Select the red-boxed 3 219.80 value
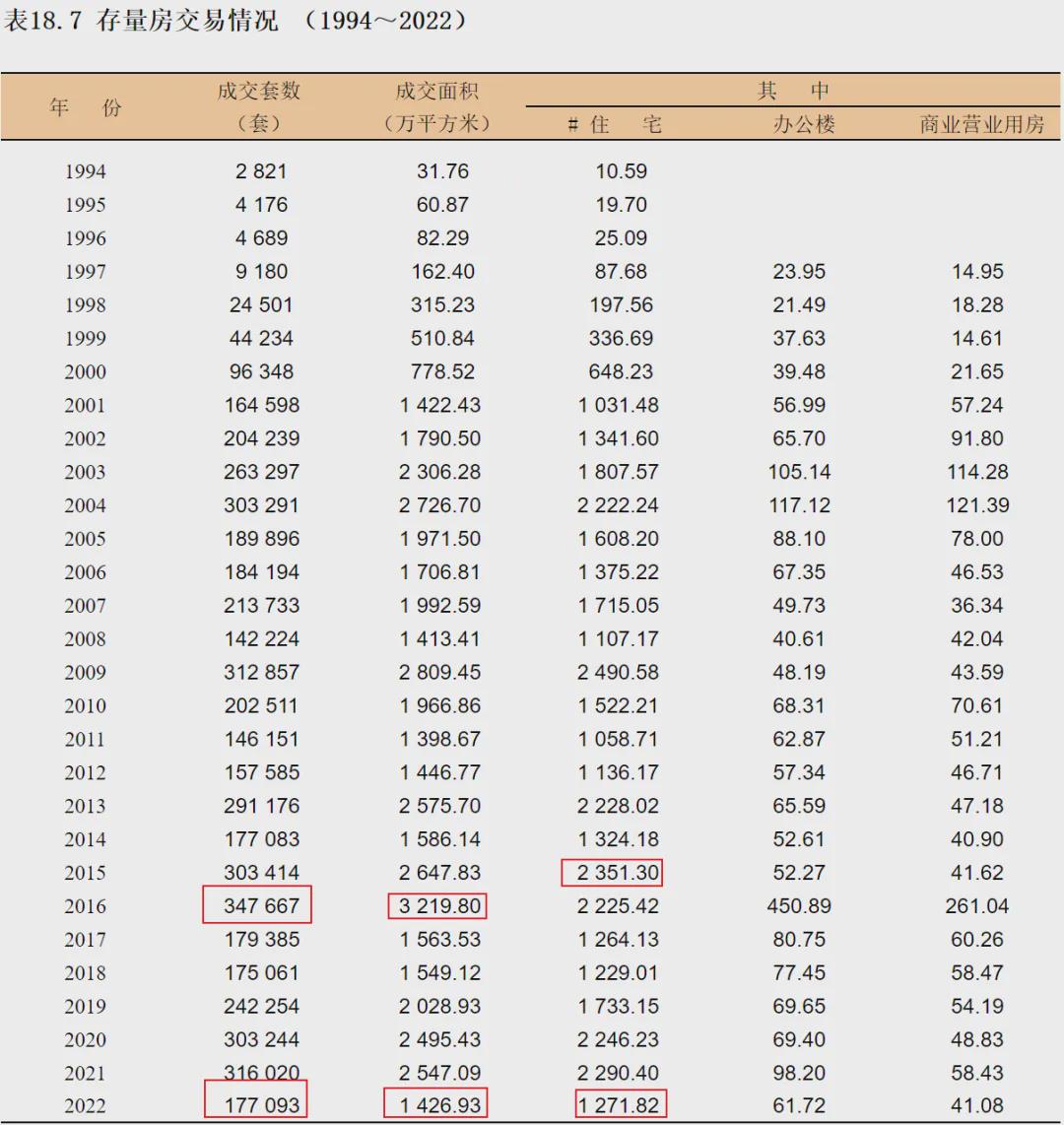The width and height of the screenshot is (1064, 1125). (x=439, y=905)
